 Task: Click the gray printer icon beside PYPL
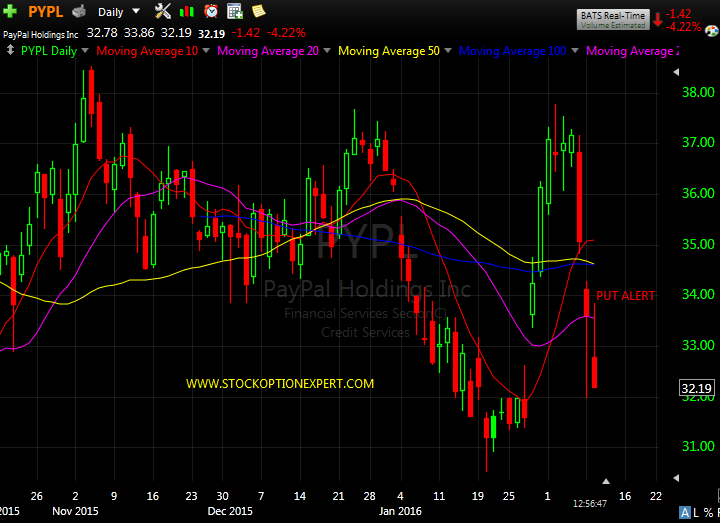tap(79, 11)
